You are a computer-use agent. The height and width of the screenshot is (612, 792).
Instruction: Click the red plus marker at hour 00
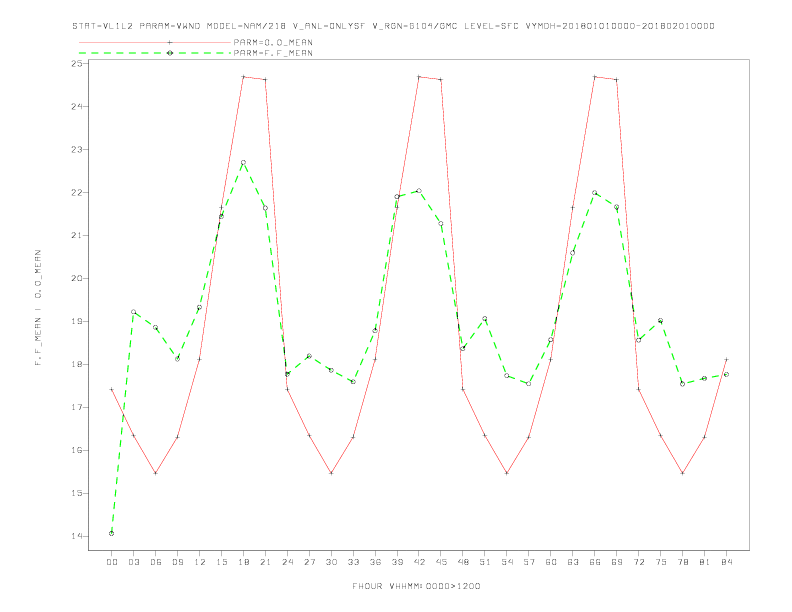pyautogui.click(x=112, y=389)
